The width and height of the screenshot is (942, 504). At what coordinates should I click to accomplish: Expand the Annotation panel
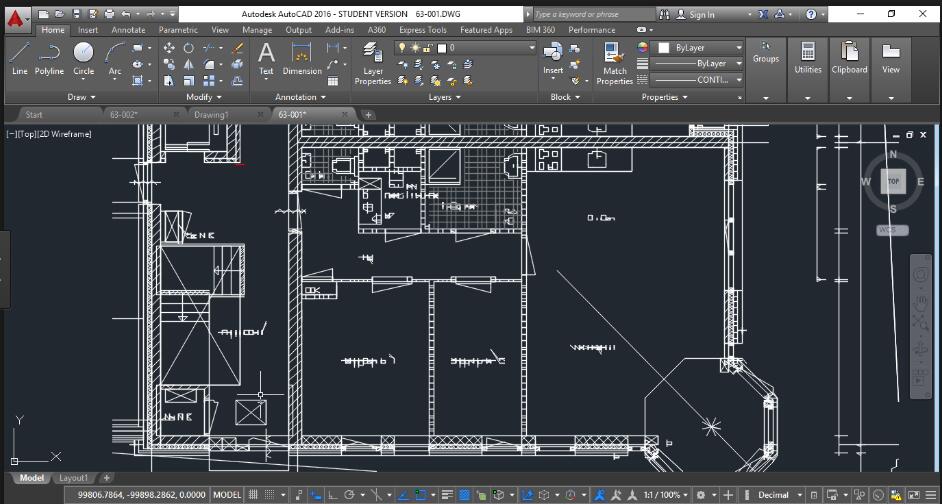tap(300, 97)
